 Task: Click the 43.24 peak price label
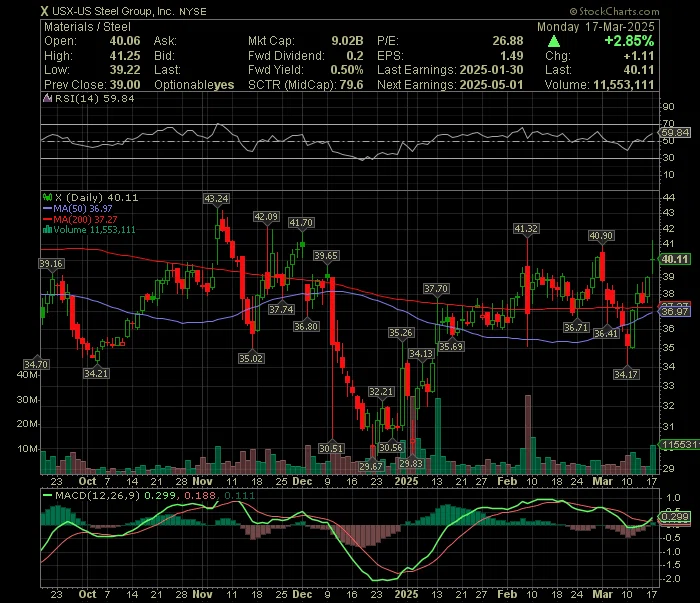coord(216,199)
